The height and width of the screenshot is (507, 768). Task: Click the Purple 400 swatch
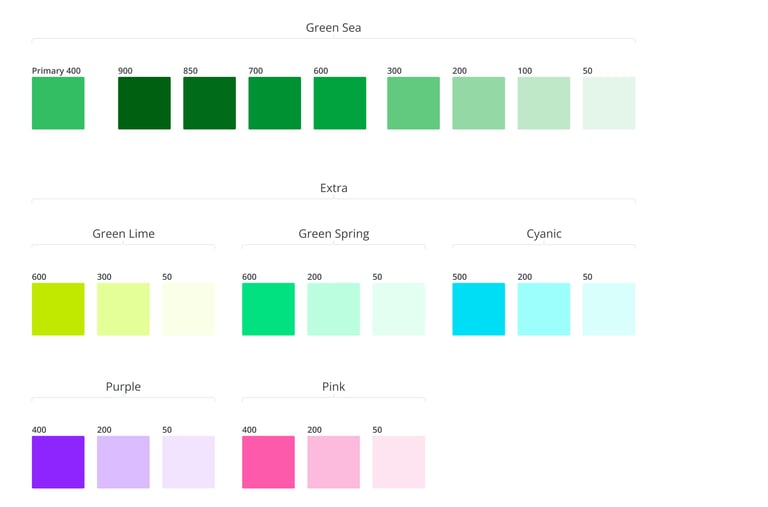pos(58,462)
